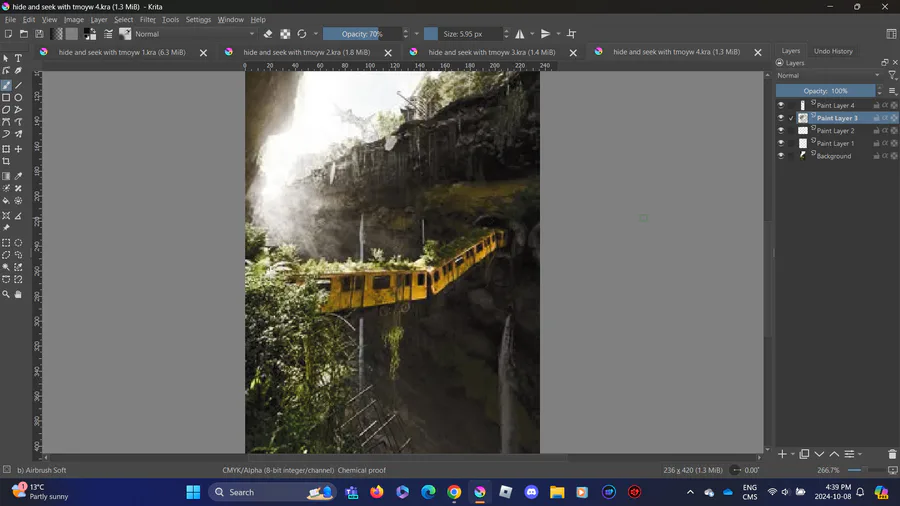The width and height of the screenshot is (900, 506).
Task: Toggle the lock on Paint Layer 2
Action: (x=876, y=131)
